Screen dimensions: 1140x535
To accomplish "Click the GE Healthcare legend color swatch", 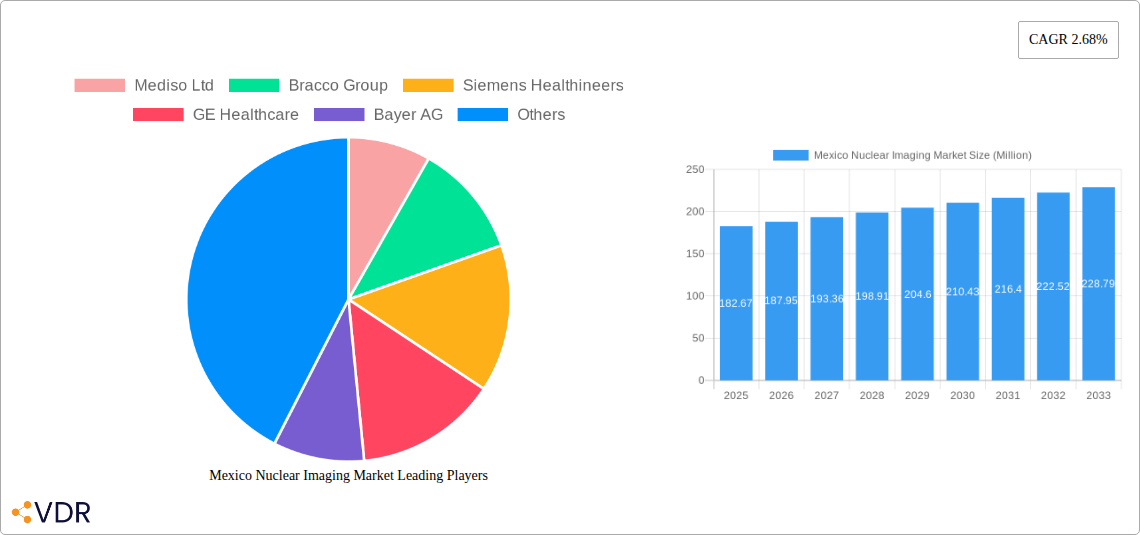I will click(158, 115).
